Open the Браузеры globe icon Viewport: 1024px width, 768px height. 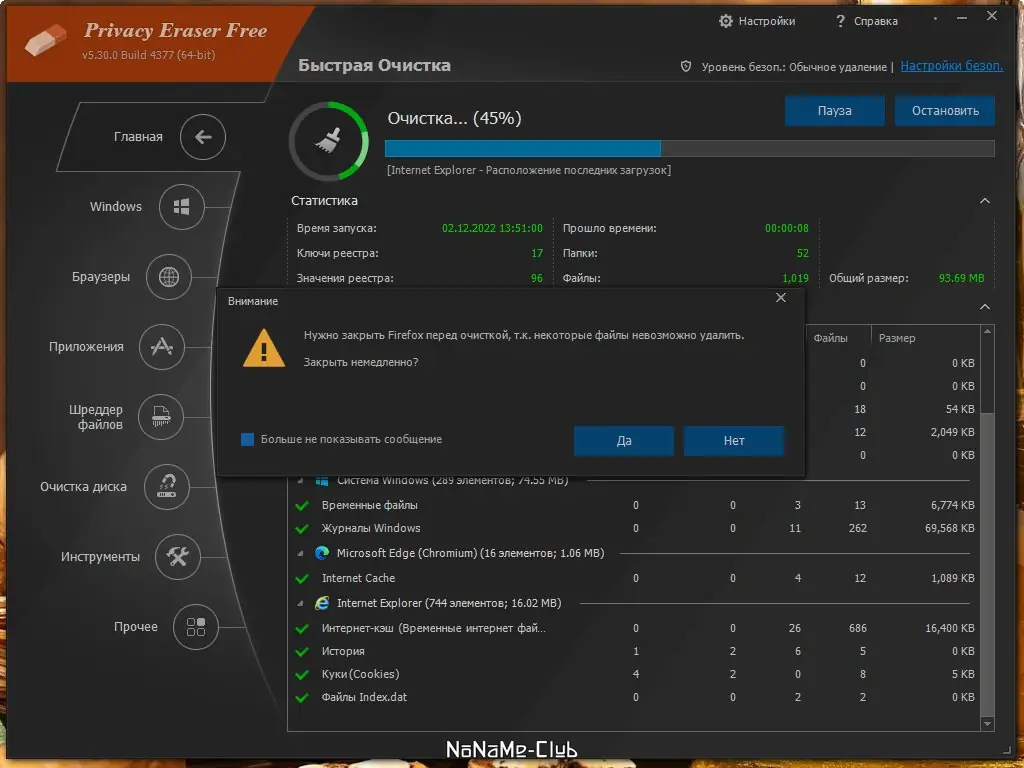tap(168, 277)
